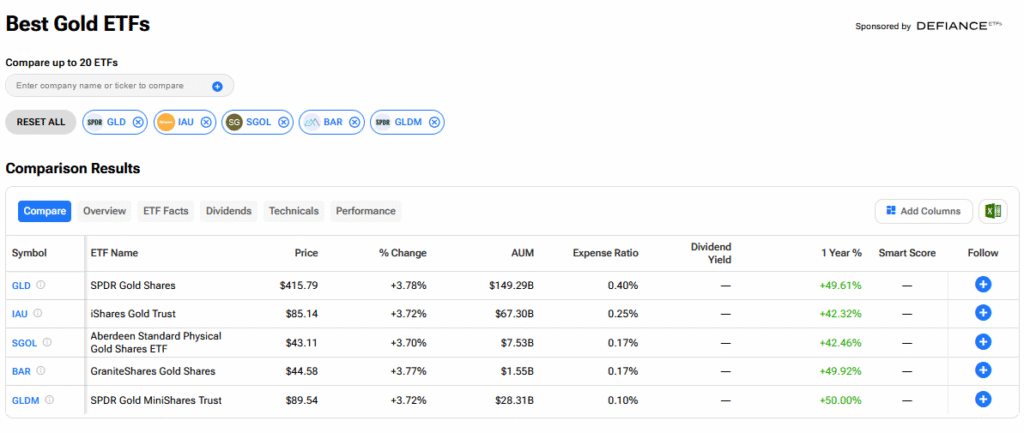The width and height of the screenshot is (1024, 433).
Task: Click the 0.10% expense ratio value
Action: coord(624,400)
